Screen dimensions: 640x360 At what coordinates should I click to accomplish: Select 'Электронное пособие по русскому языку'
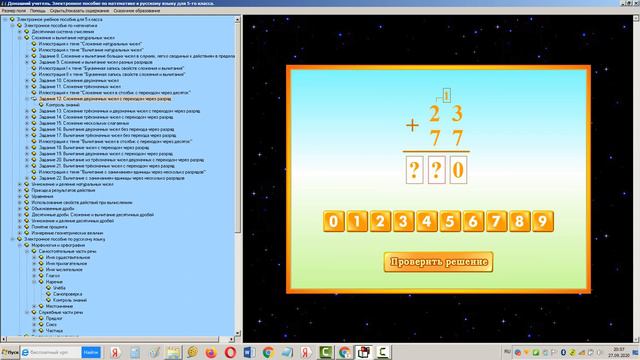(x=64, y=239)
